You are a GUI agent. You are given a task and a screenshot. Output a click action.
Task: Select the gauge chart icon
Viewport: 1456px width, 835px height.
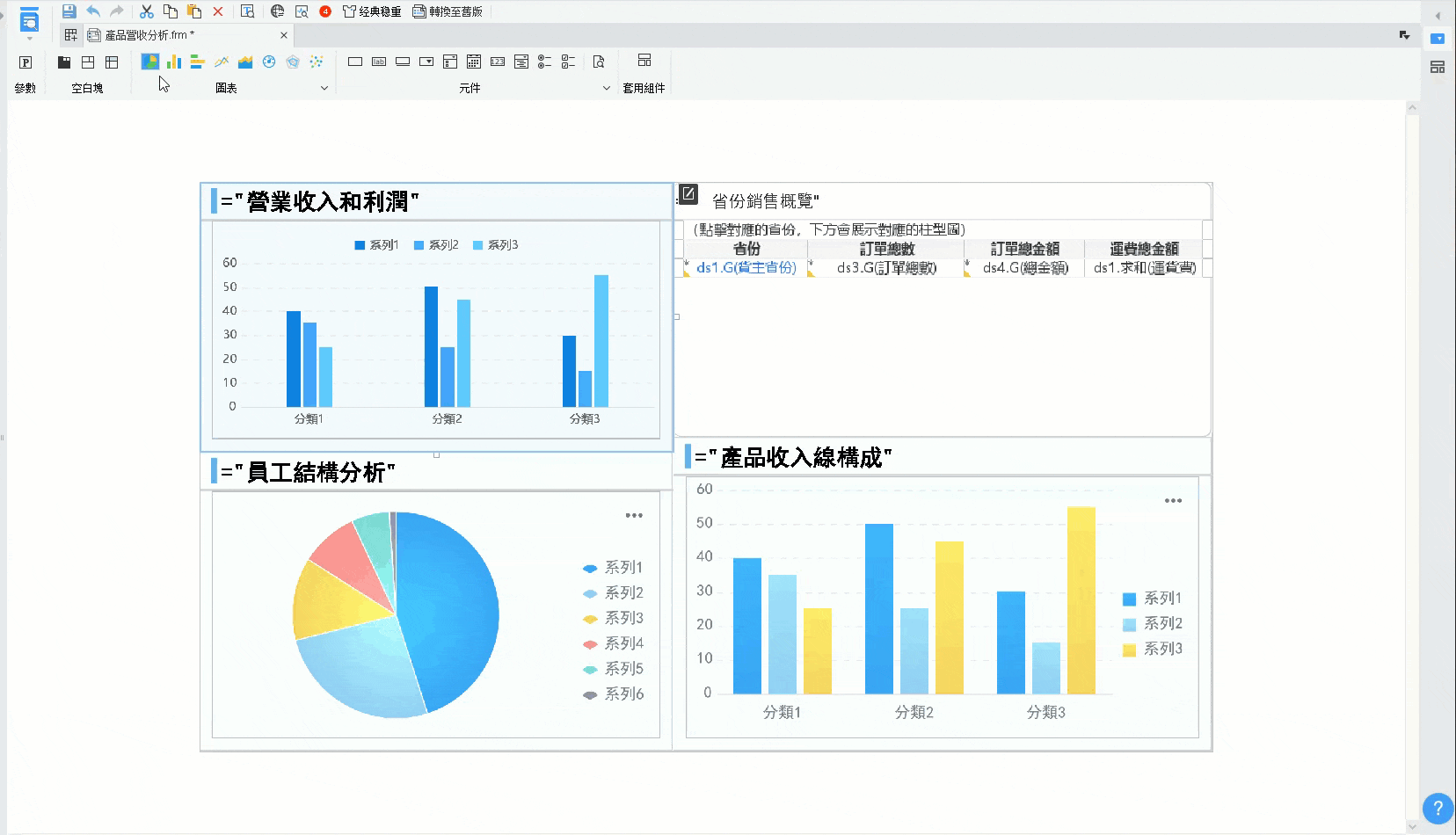[268, 62]
